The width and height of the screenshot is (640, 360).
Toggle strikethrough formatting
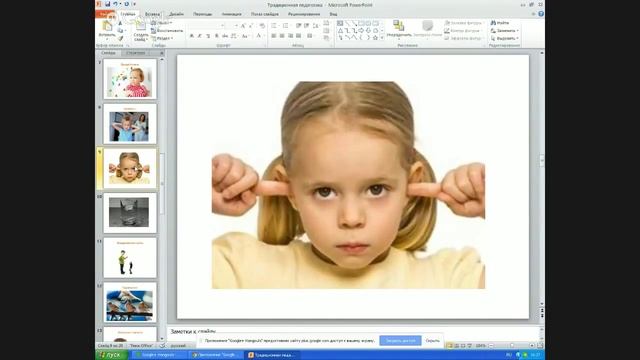(225, 36)
